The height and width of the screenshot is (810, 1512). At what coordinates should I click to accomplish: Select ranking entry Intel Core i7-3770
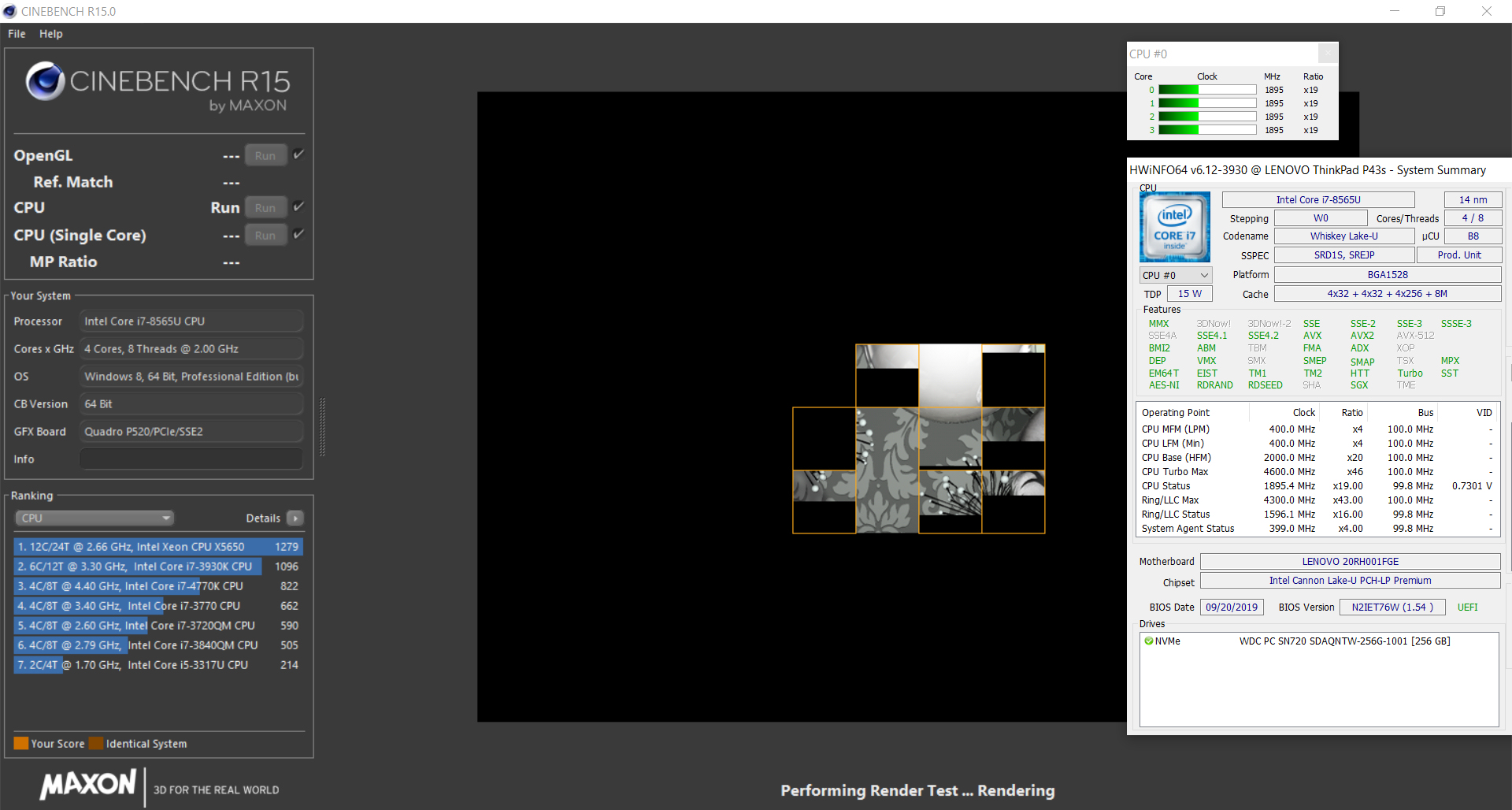click(x=158, y=606)
